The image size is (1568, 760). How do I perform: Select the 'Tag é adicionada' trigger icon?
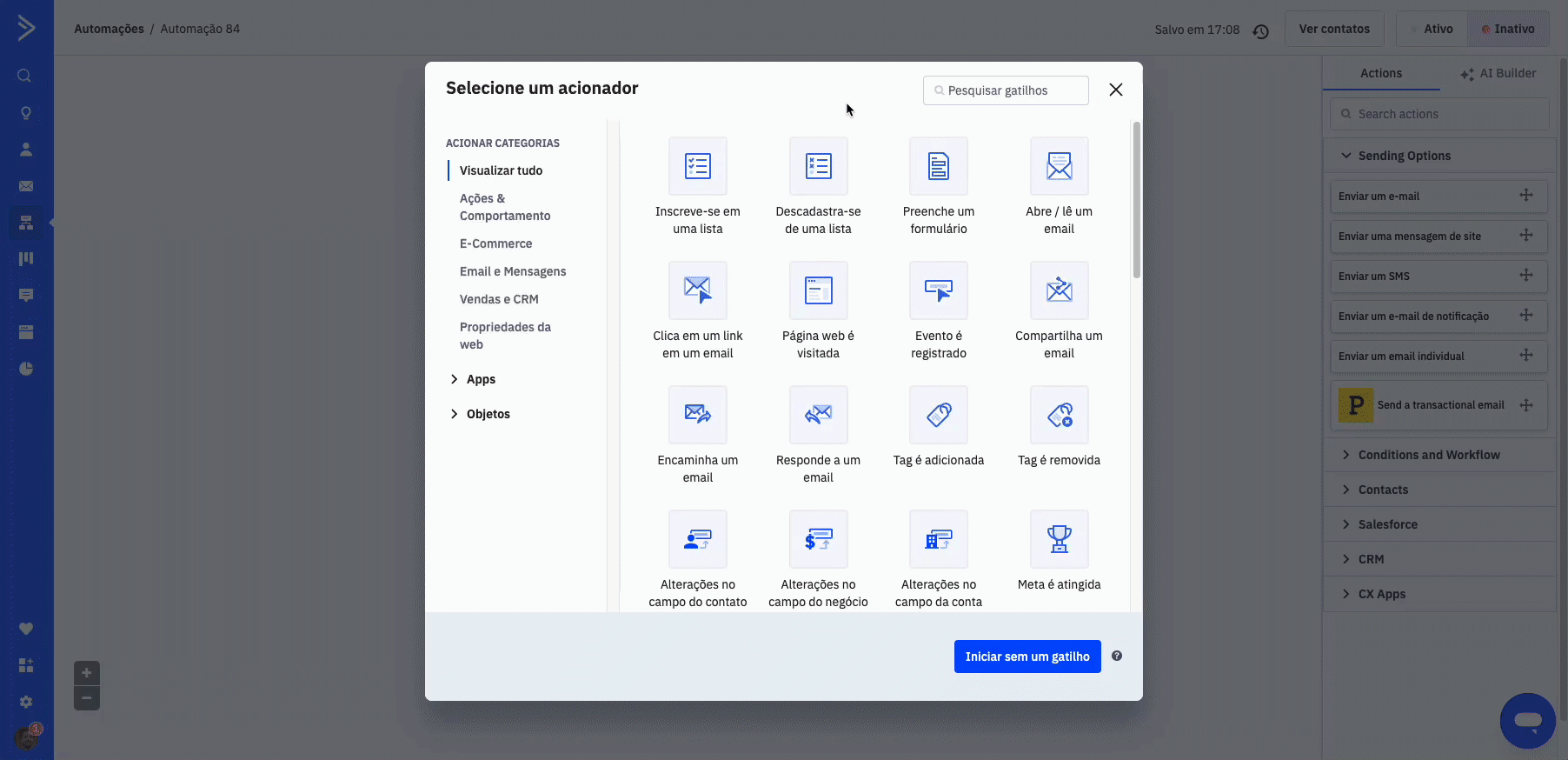pyautogui.click(x=938, y=415)
